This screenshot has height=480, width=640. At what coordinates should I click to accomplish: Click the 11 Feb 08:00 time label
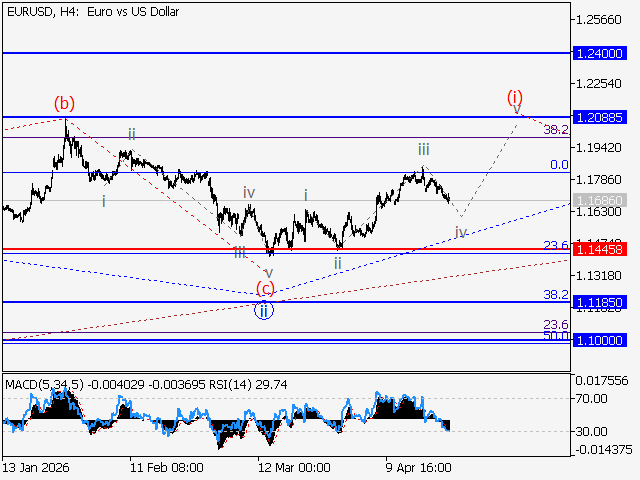[167, 467]
